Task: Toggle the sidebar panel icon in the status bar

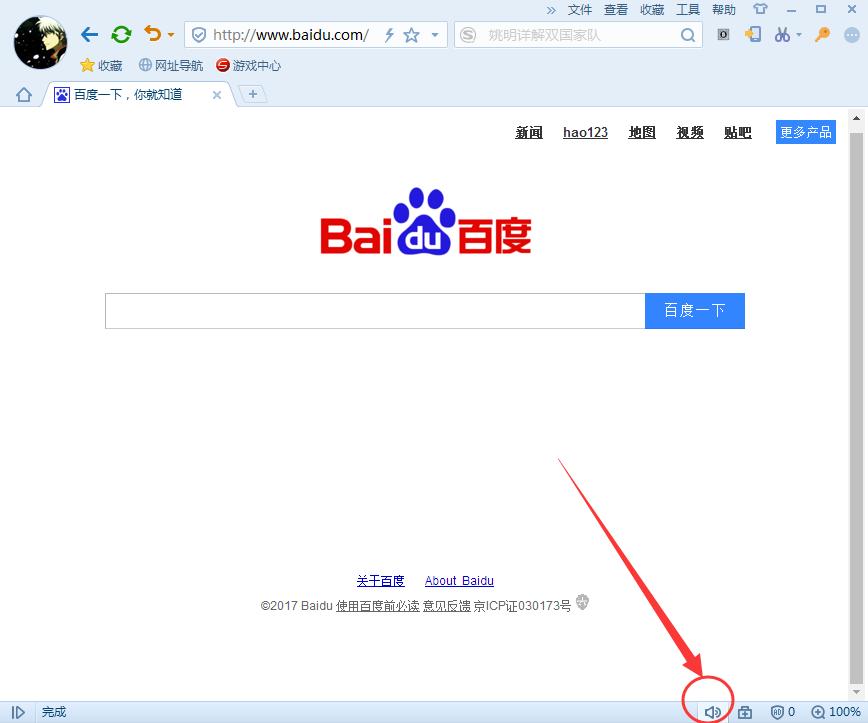Action: click(18, 712)
